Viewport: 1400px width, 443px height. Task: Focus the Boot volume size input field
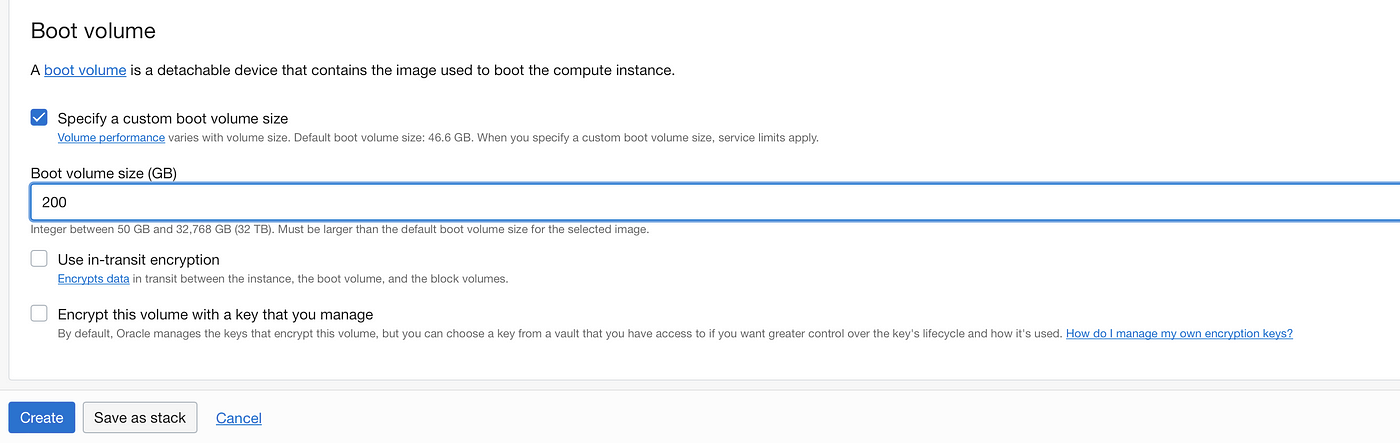point(715,201)
